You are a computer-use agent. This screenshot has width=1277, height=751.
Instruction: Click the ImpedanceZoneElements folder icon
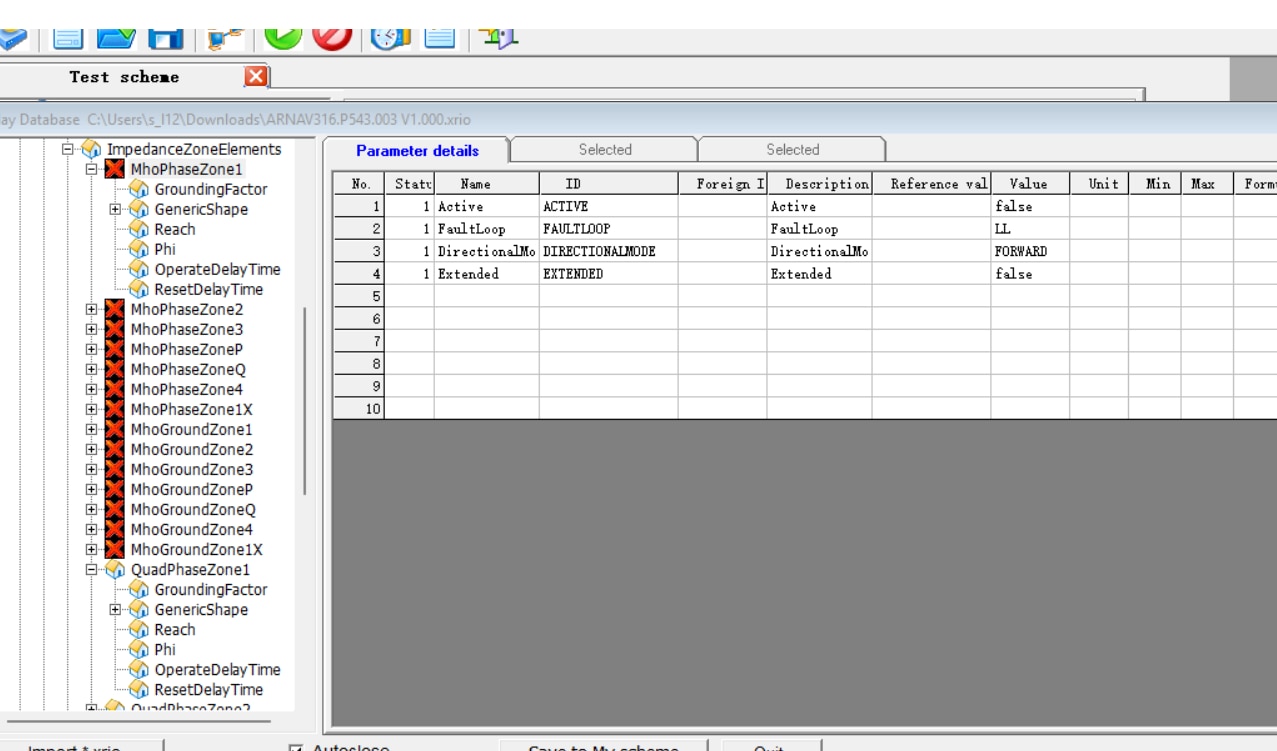(x=91, y=149)
